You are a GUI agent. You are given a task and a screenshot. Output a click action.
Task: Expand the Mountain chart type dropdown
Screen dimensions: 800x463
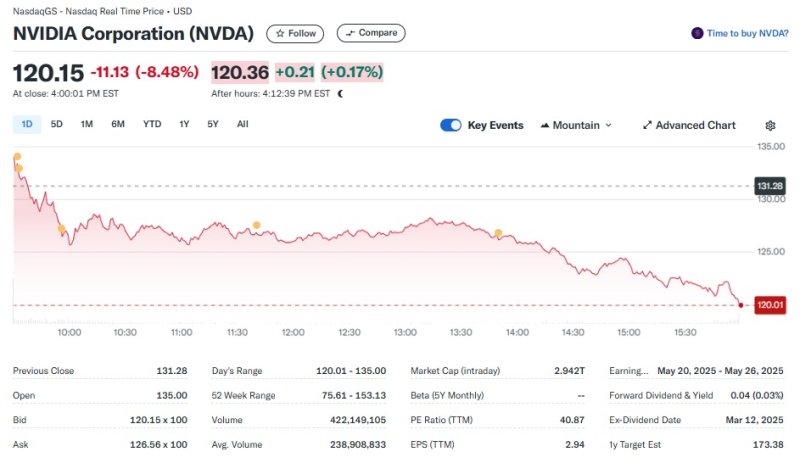(x=577, y=126)
